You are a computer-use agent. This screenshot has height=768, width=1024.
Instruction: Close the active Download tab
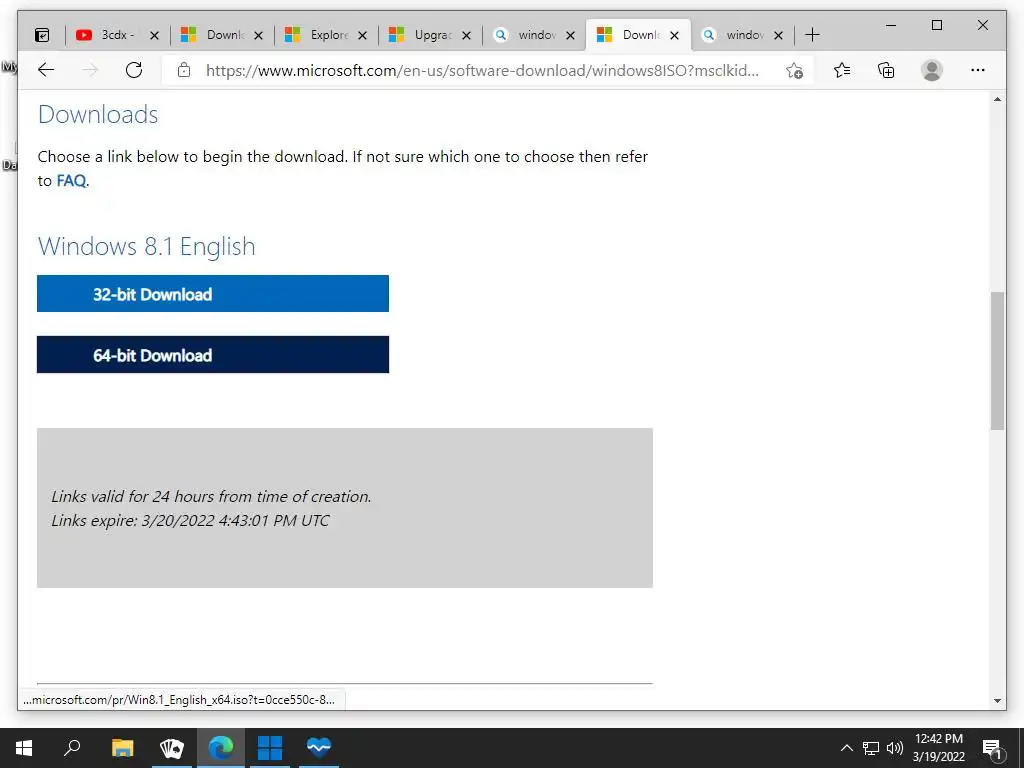pos(675,35)
